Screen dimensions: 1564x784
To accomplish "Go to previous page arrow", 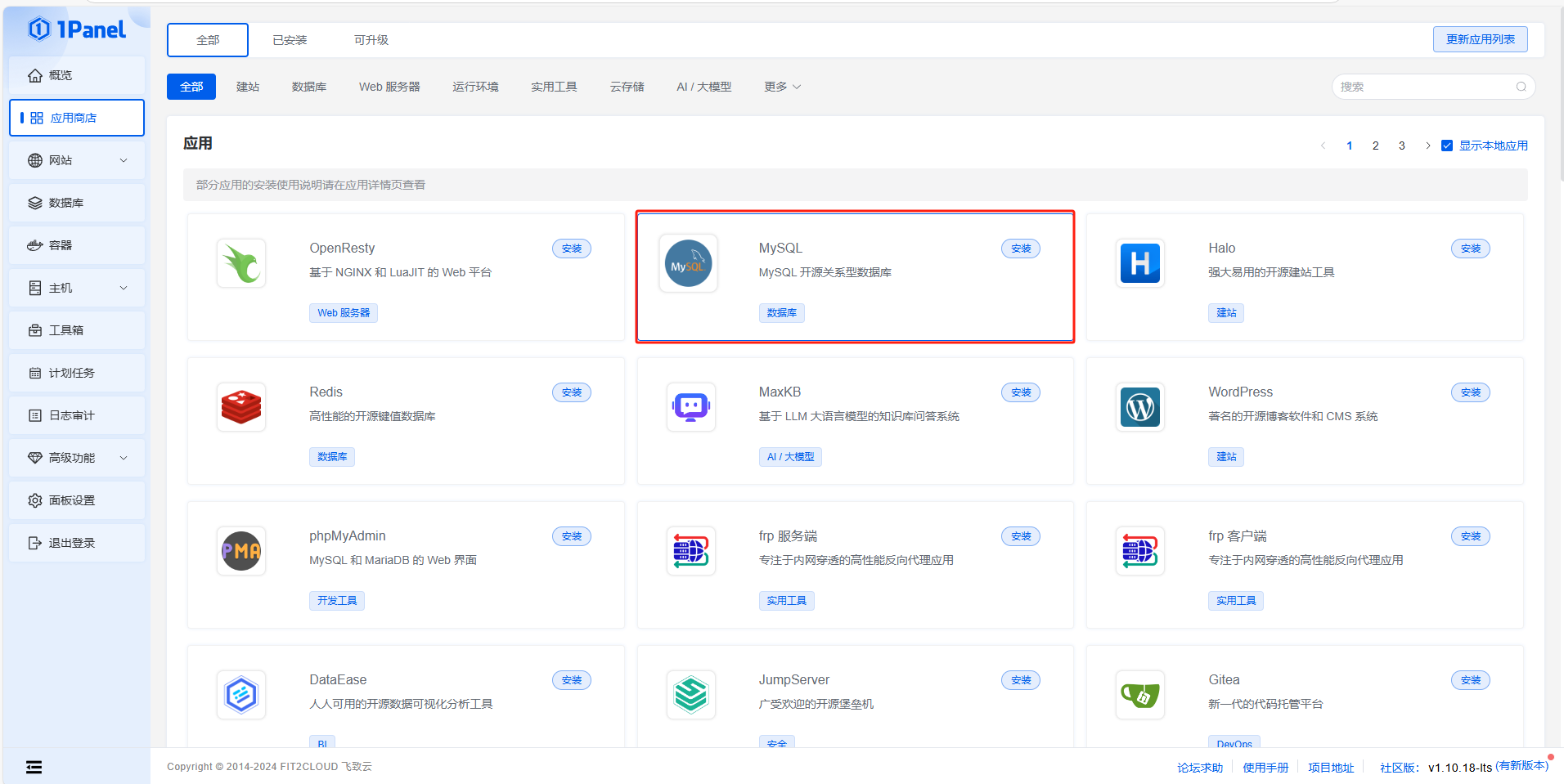I will [x=1323, y=146].
